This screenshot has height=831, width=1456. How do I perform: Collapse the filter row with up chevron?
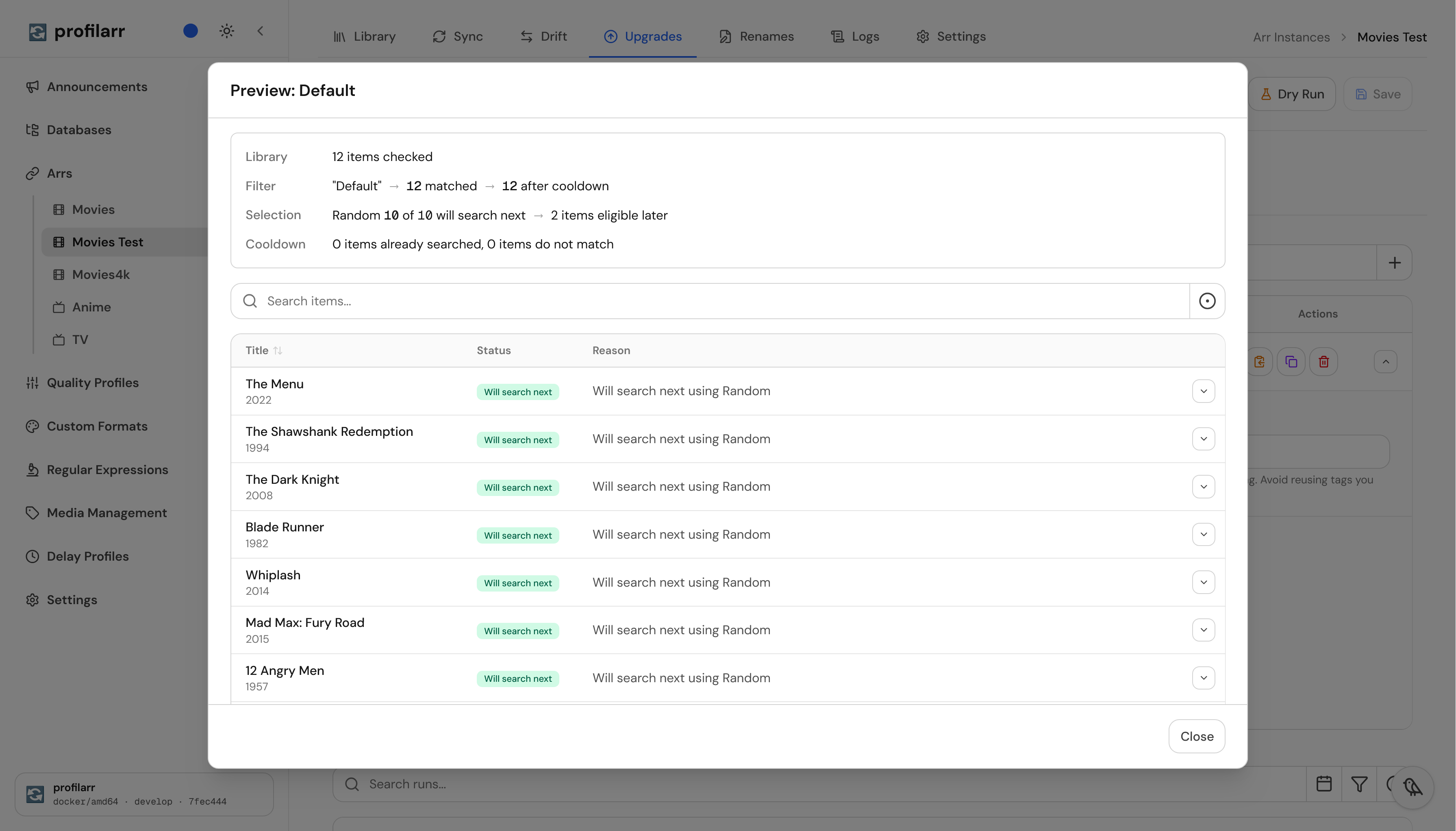pyautogui.click(x=1385, y=362)
